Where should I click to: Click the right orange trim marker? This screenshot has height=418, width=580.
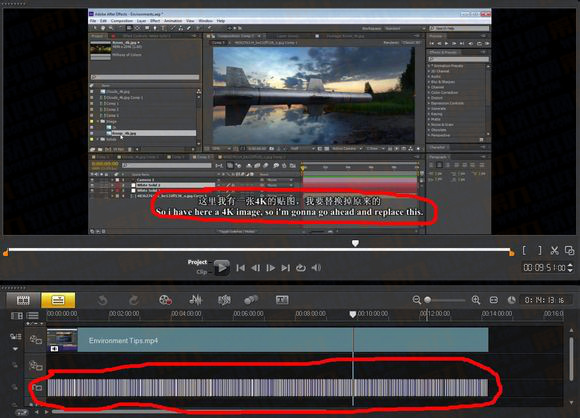[x=512, y=253]
